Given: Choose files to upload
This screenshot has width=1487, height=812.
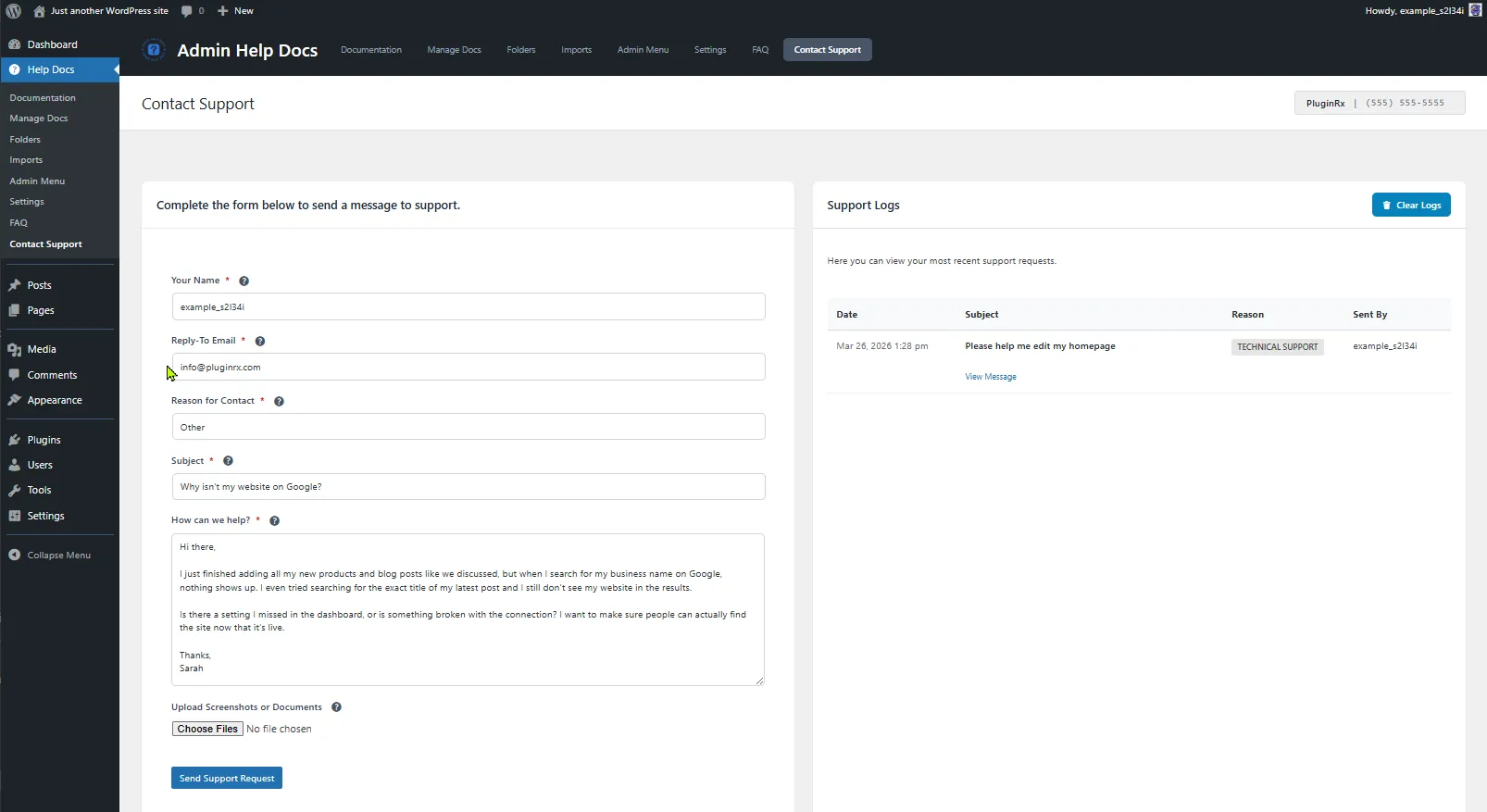Looking at the screenshot, I should pos(207,730).
